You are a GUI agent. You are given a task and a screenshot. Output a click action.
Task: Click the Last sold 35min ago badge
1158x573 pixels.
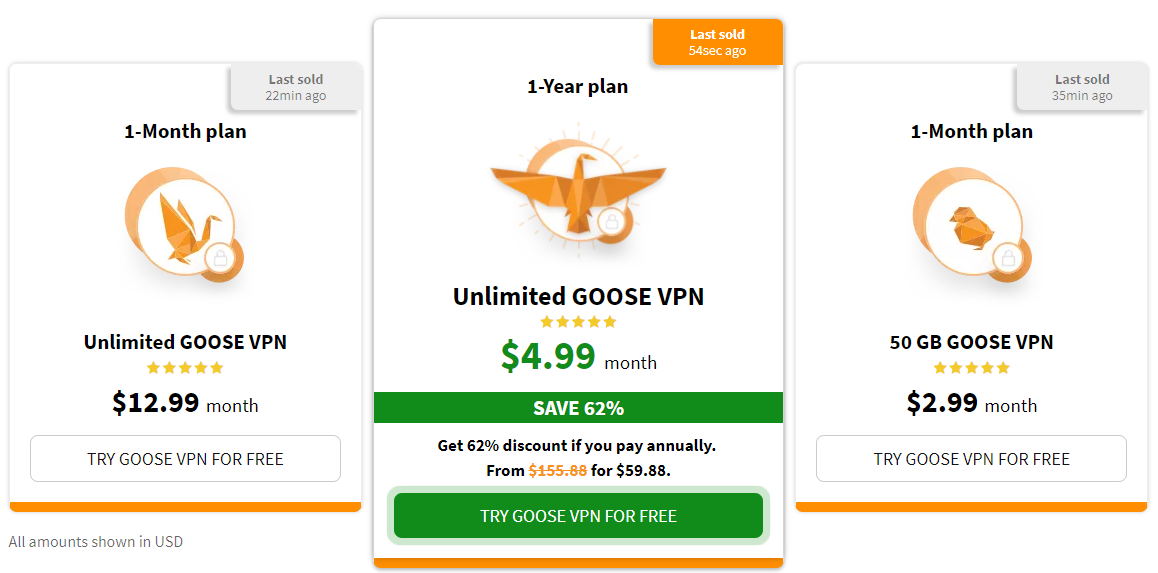click(x=1082, y=87)
